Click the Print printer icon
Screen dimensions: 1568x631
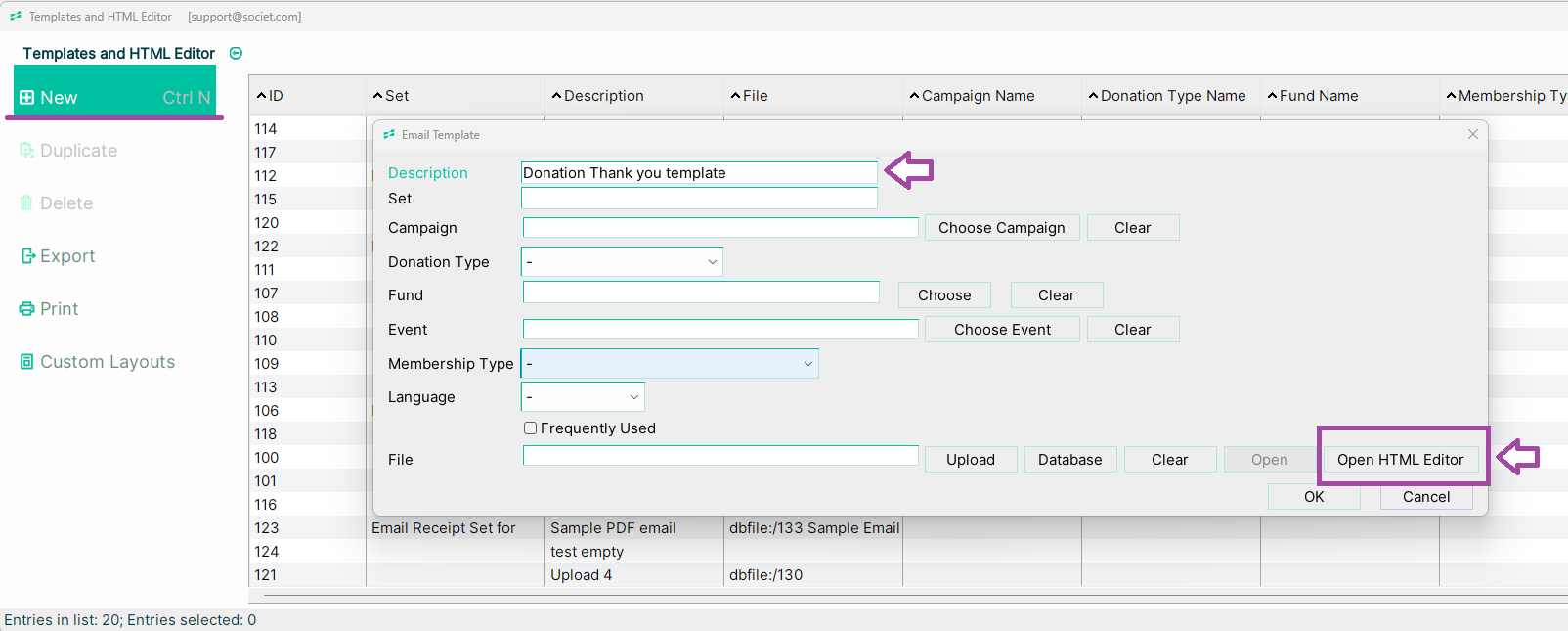(27, 309)
